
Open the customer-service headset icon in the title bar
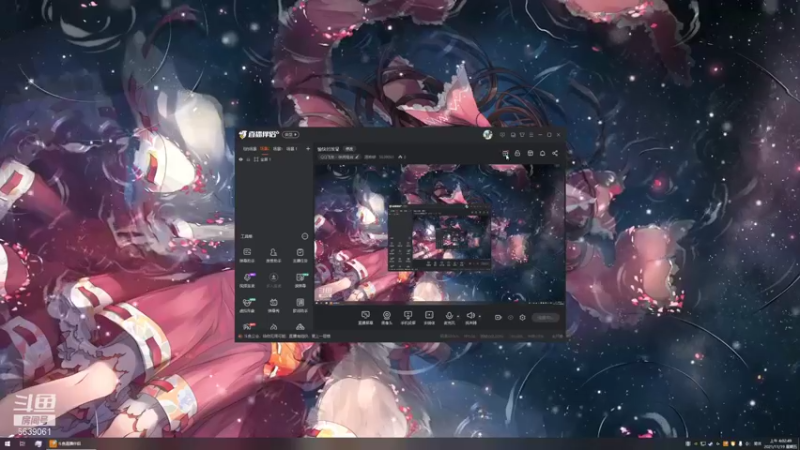pyautogui.click(x=513, y=135)
